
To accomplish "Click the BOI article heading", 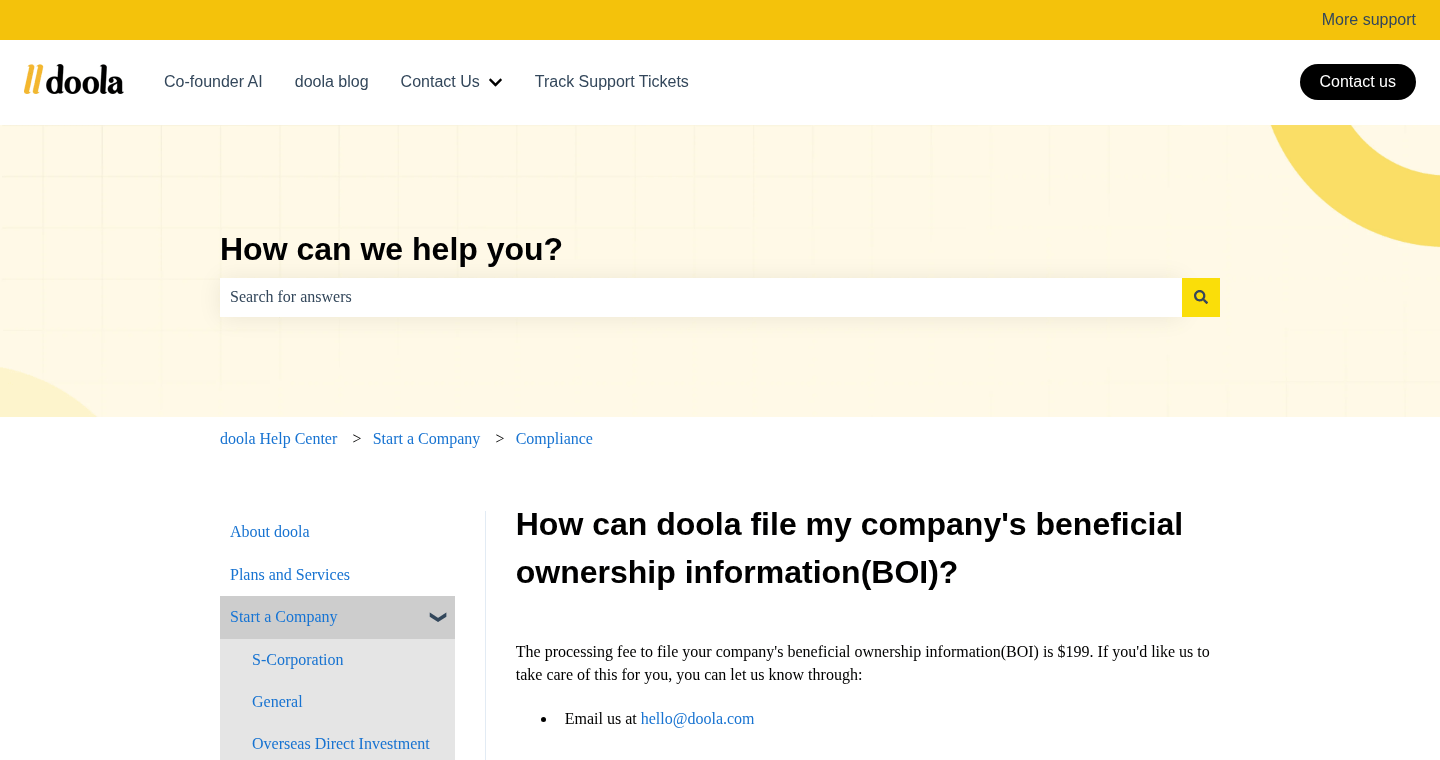I will [849, 548].
